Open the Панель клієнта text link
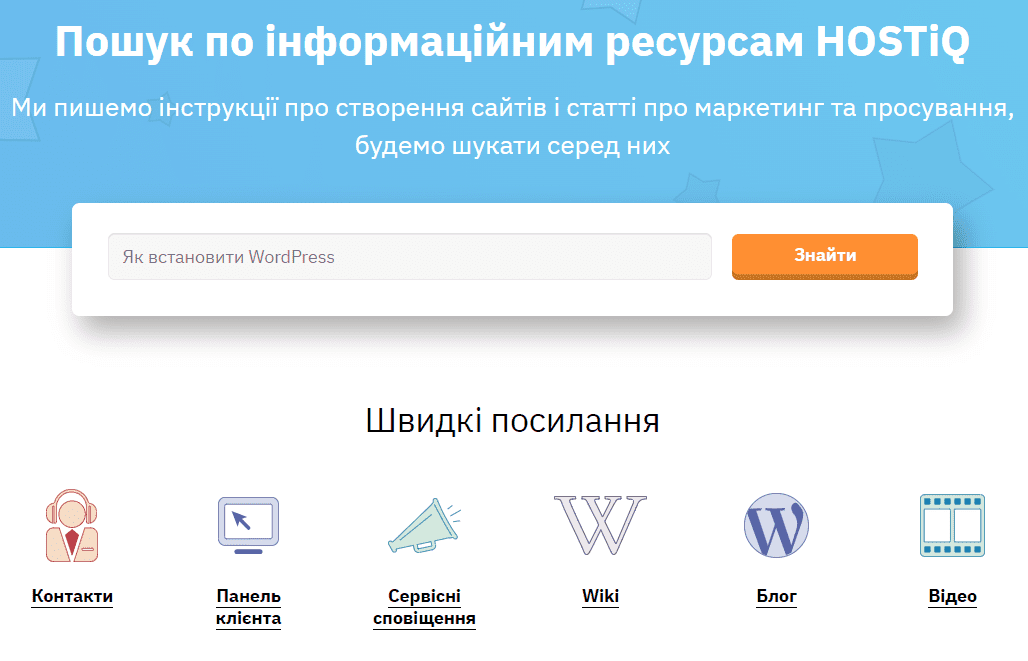The image size is (1028, 661). coord(248,607)
